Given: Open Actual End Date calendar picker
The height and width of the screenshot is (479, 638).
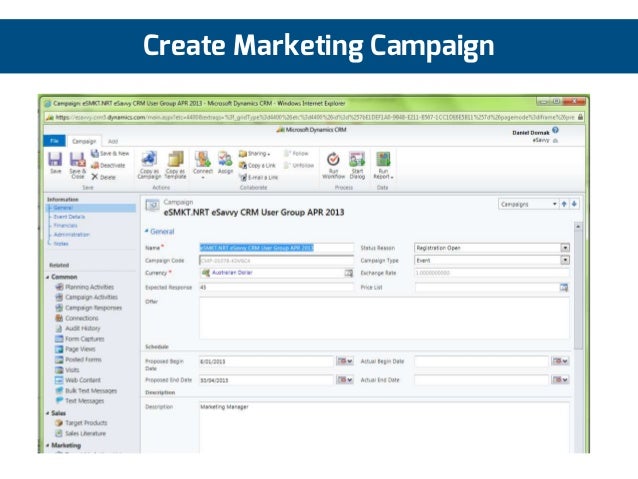Looking at the screenshot, I should coord(560,380).
